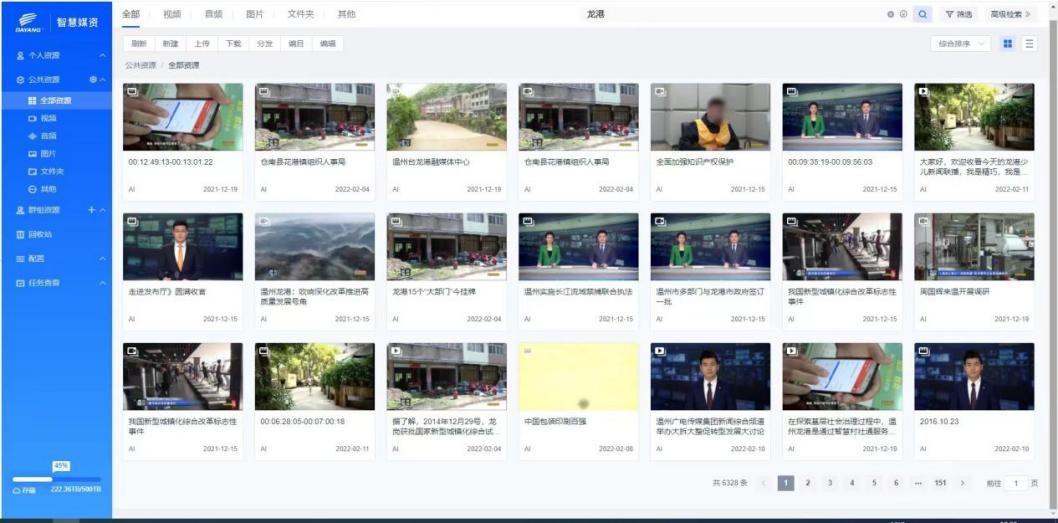The height and width of the screenshot is (523, 1058).
Task: Click the 上传 upload toolbar button
Action: pos(202,44)
